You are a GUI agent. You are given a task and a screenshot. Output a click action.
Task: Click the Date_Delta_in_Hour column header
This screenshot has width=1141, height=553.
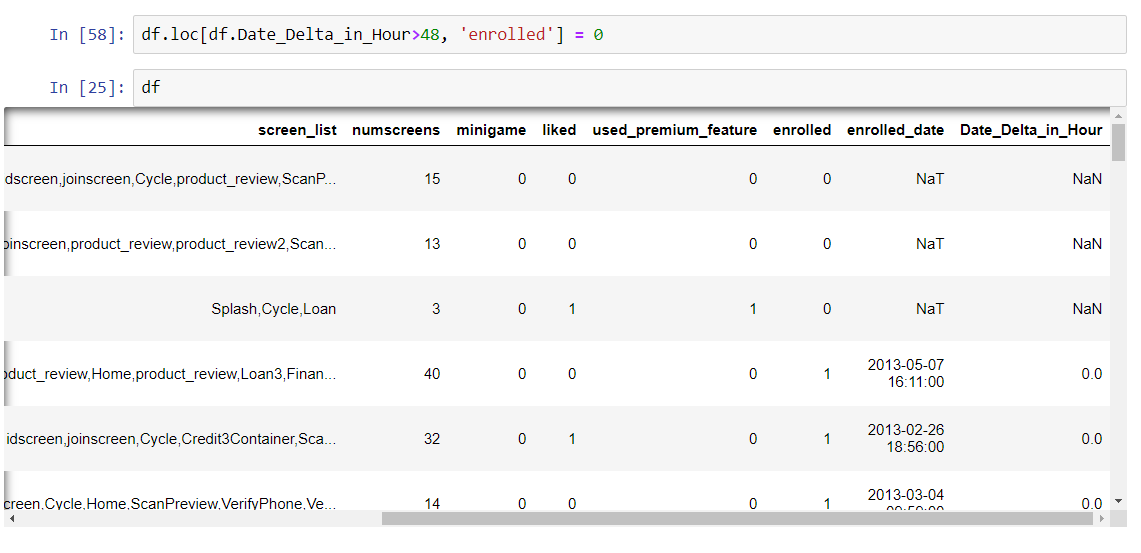pyautogui.click(x=1031, y=130)
